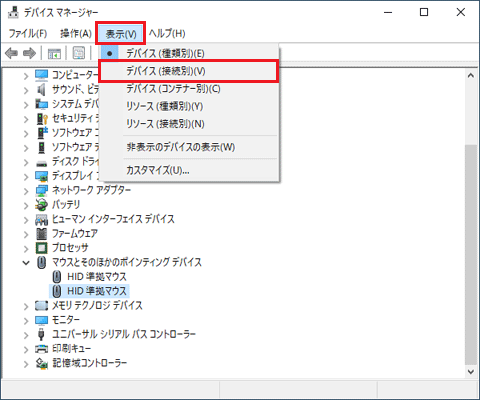Click the scrollbar up arrow

coord(471,76)
